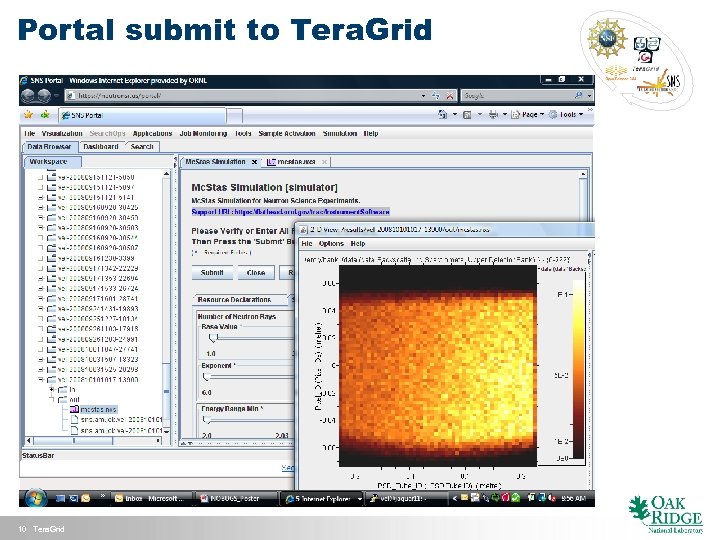Viewport: 720px width, 540px height.
Task: Open the Support URL link
Action: pyautogui.click(x=291, y=212)
